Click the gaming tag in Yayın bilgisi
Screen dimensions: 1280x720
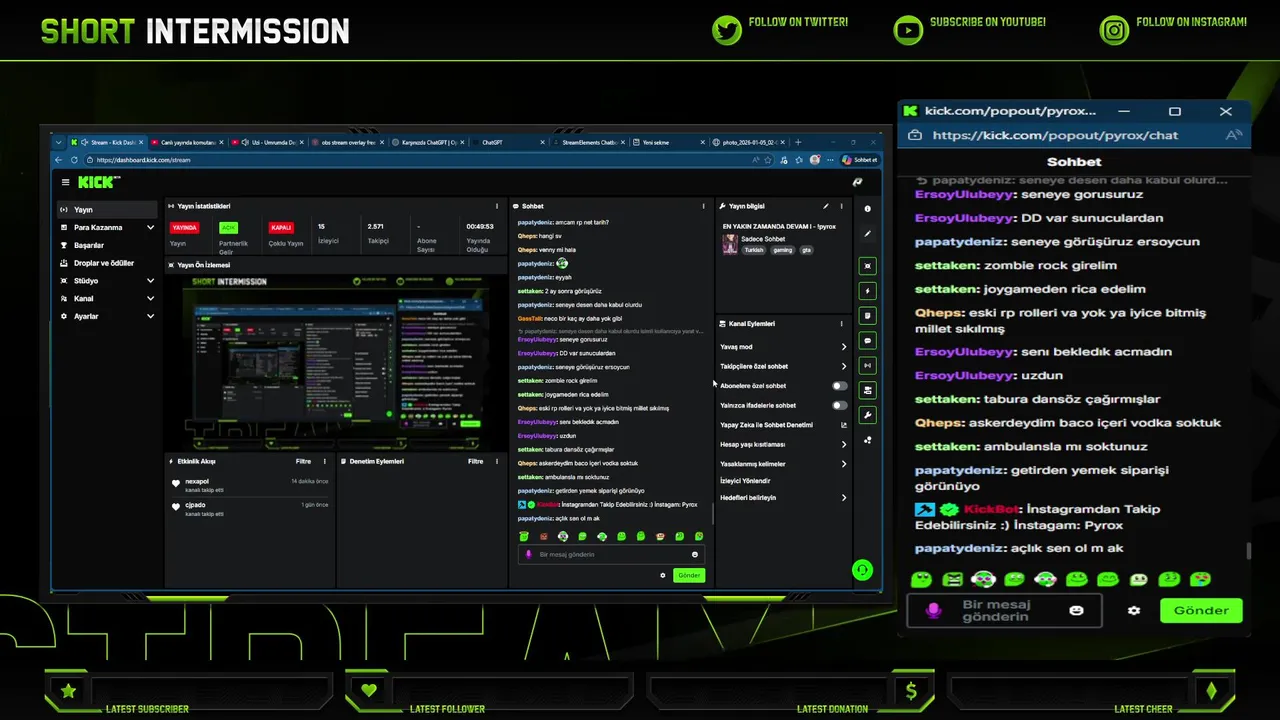pyautogui.click(x=782, y=250)
